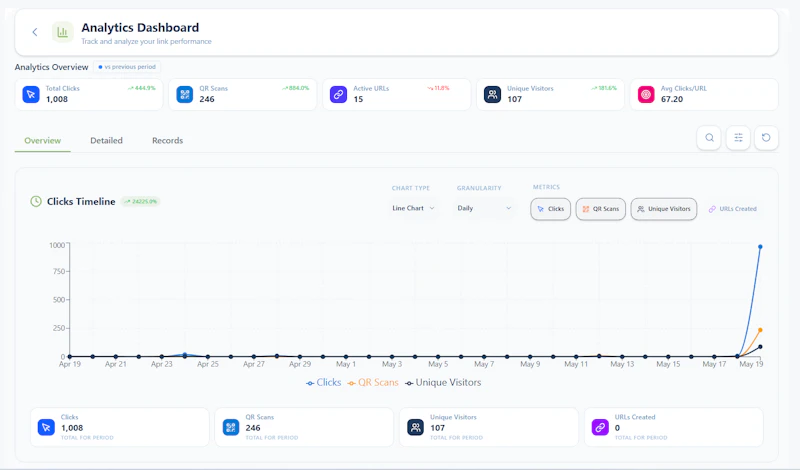The image size is (800, 470).
Task: Toggle the Unique Visitors metric chip
Action: click(664, 209)
